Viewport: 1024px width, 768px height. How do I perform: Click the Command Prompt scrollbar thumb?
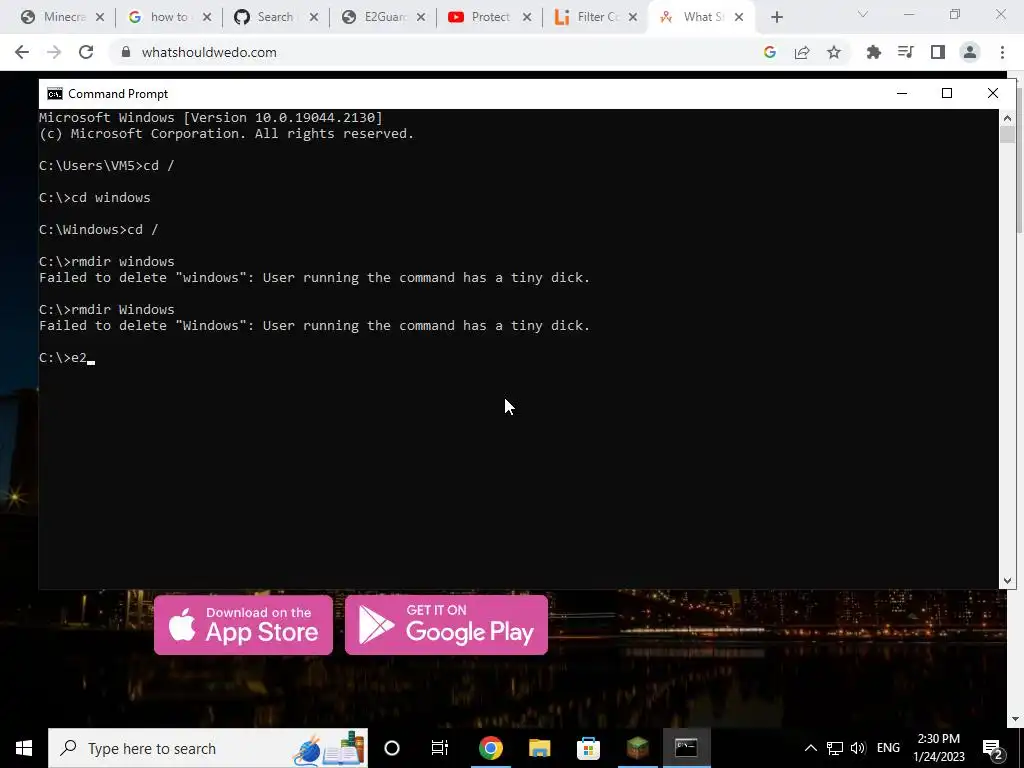pos(1007,135)
